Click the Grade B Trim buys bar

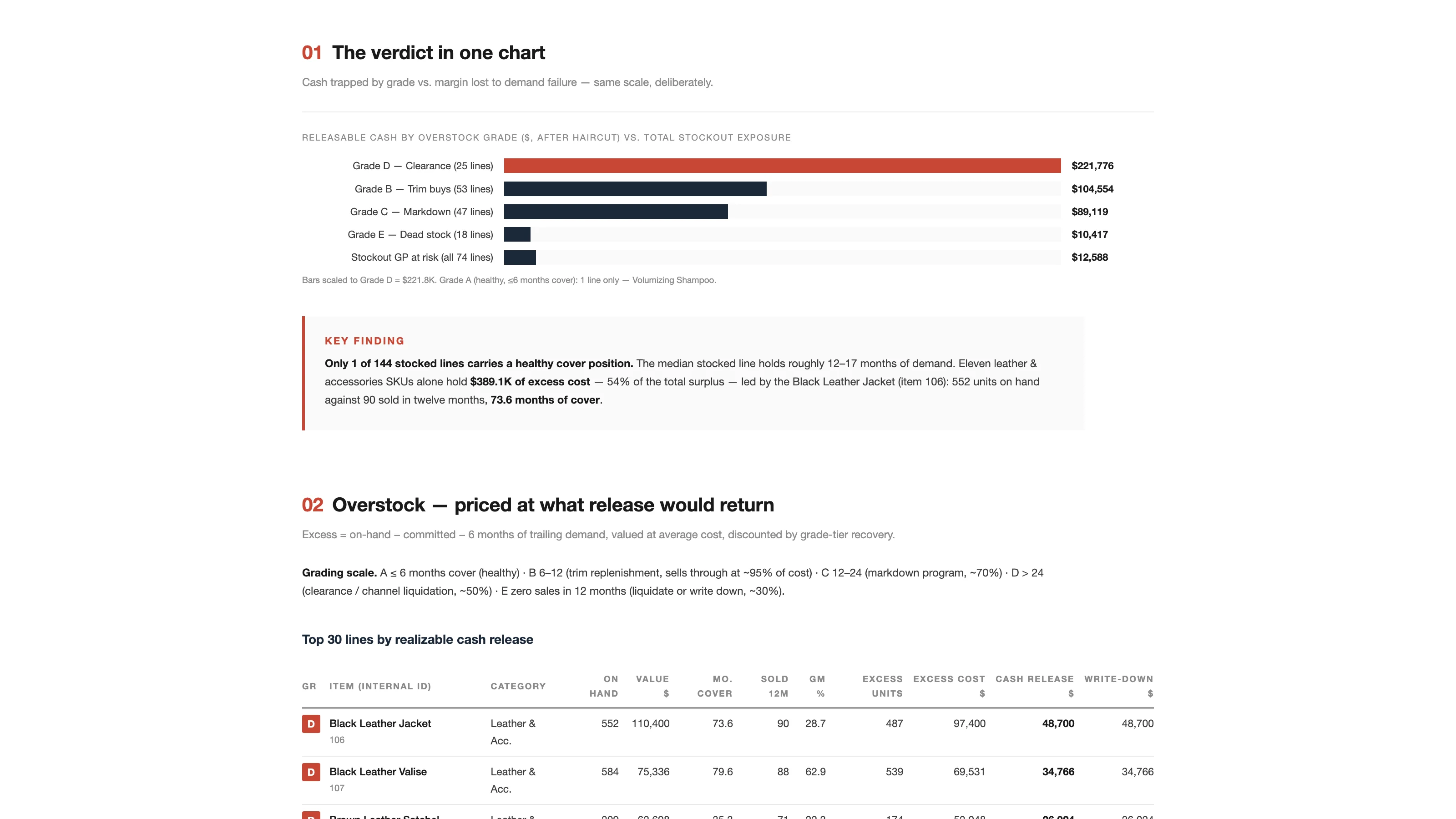[x=635, y=189]
